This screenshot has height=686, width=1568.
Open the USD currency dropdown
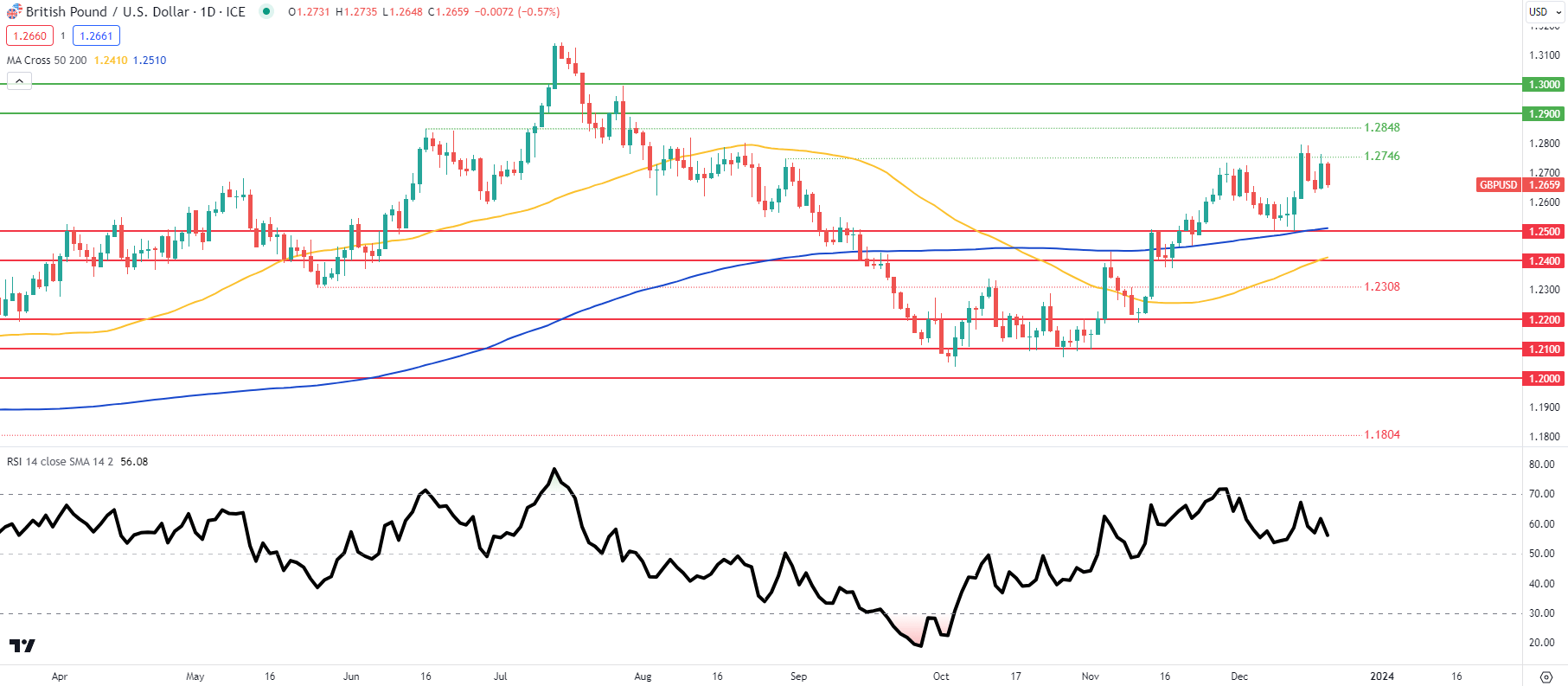pos(1545,12)
